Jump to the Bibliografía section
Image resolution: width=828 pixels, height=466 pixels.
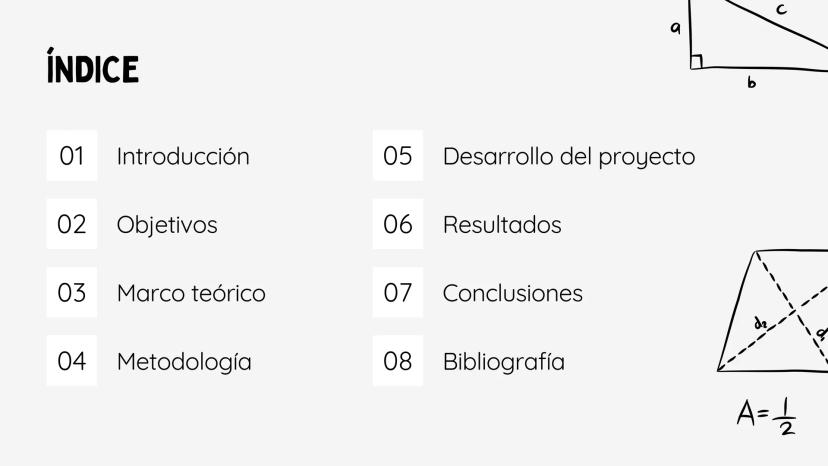503,361
